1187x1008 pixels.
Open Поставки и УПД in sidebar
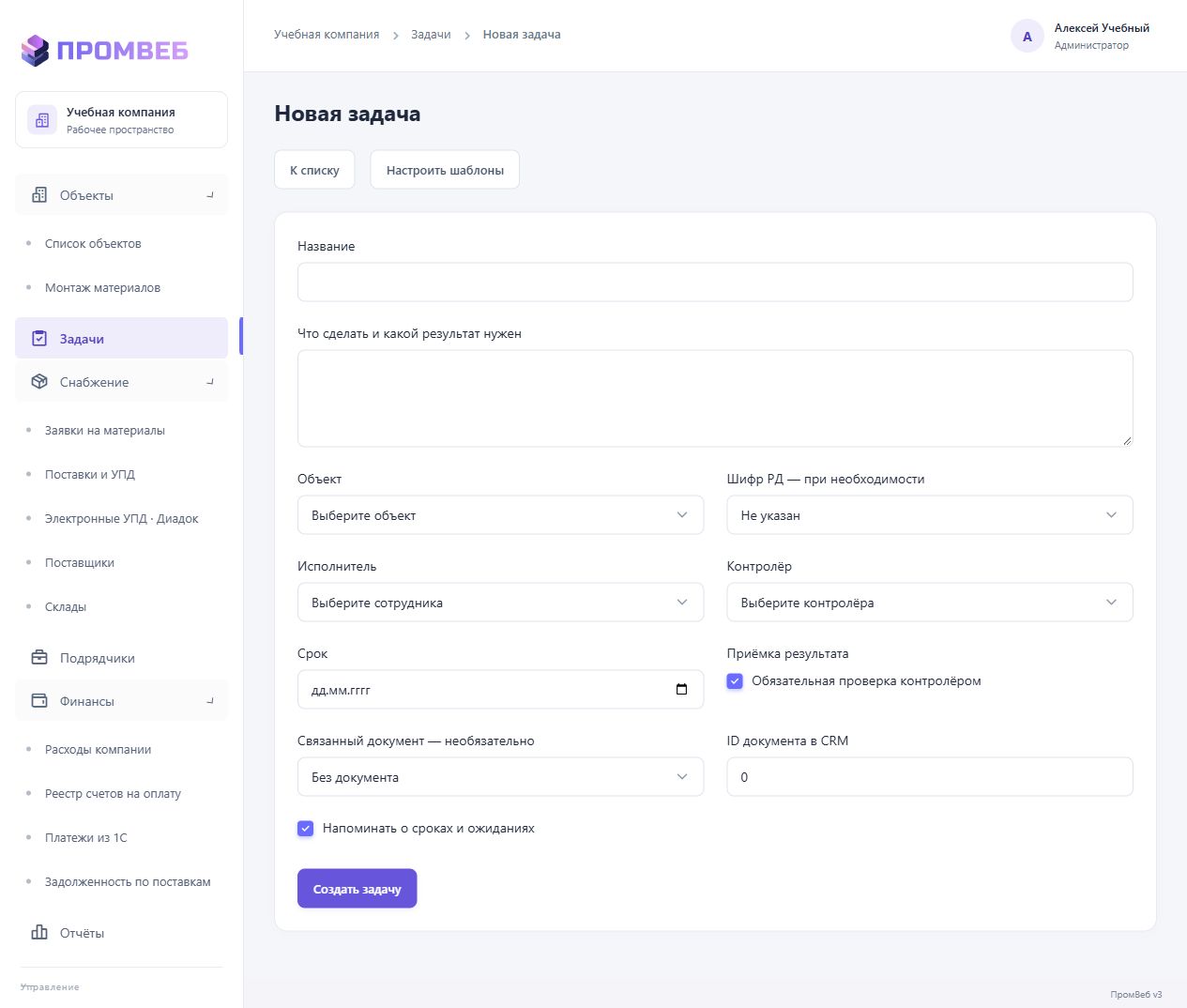90,475
